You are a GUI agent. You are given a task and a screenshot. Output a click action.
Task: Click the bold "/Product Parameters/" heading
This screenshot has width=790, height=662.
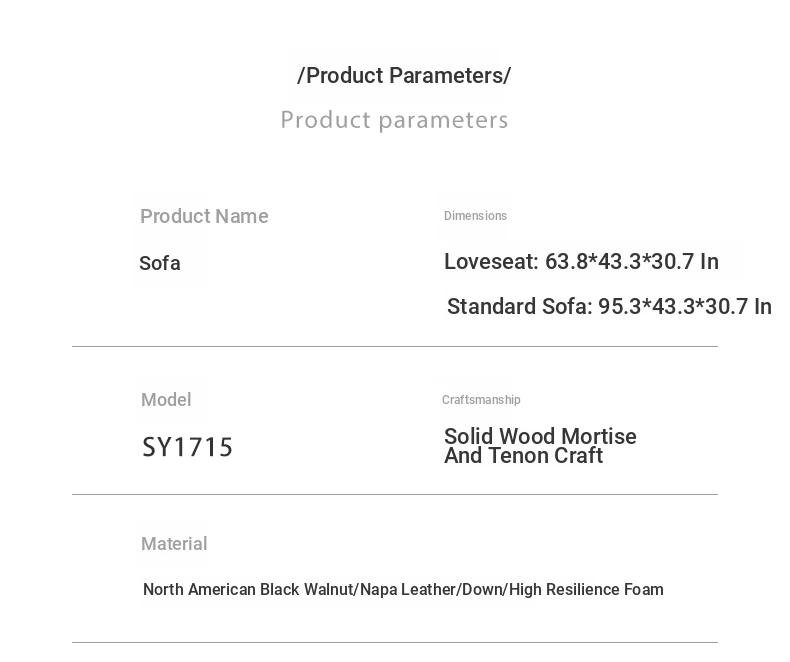pos(404,76)
